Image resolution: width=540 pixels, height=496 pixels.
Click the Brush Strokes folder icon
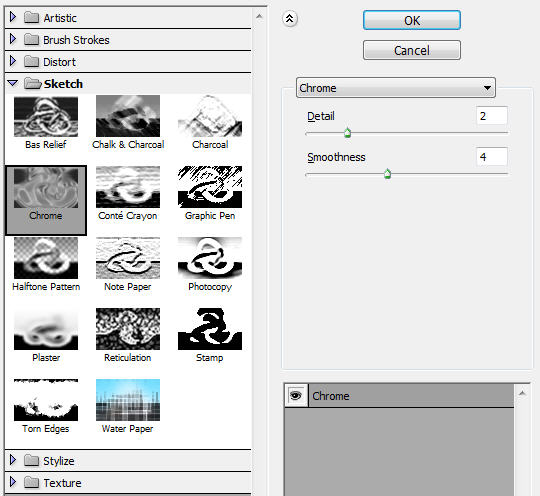31,39
